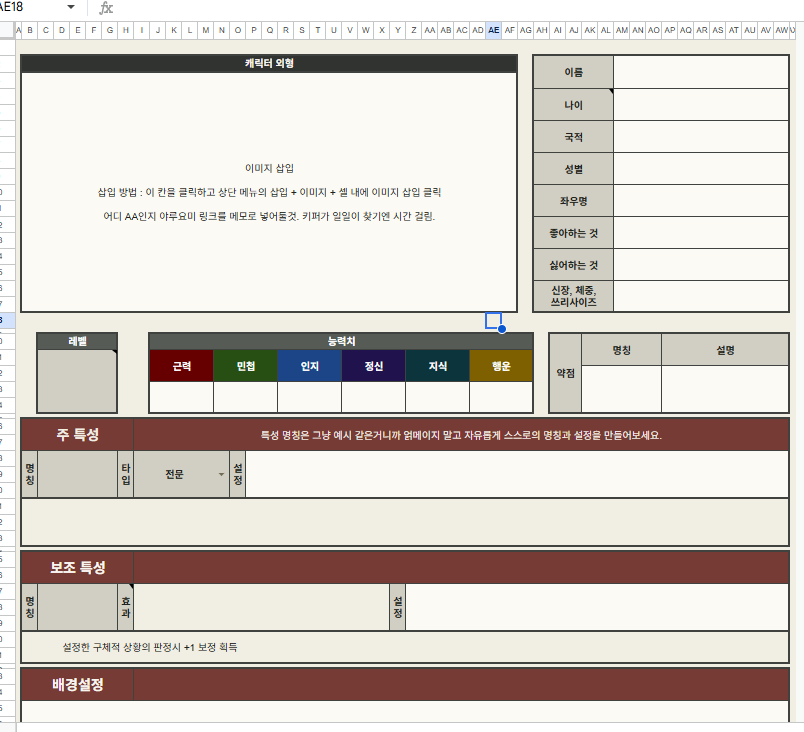Select column AE header
This screenshot has width=804, height=732.
(493, 30)
